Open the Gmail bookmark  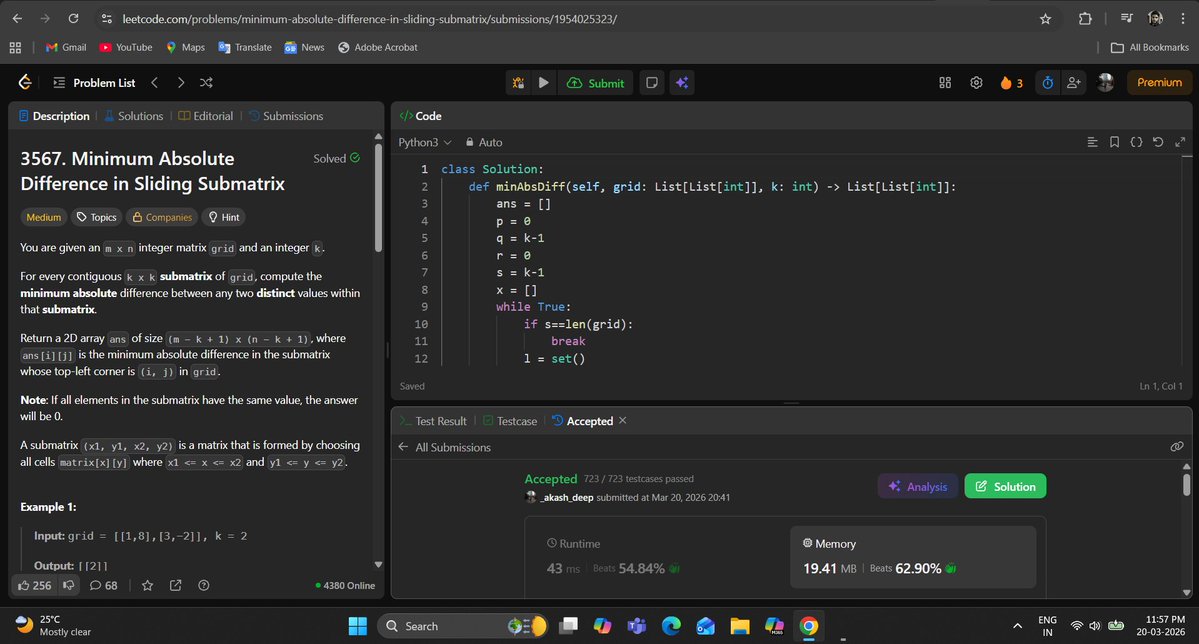(66, 47)
